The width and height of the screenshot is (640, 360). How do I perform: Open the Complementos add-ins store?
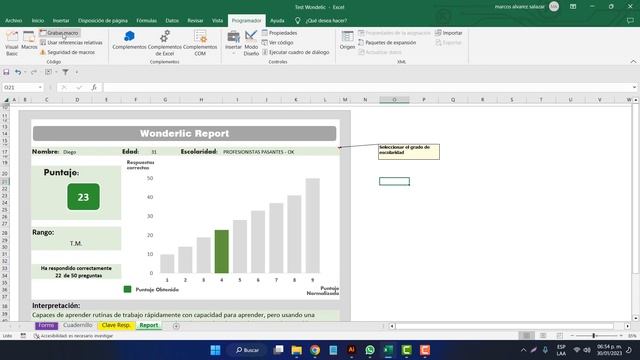point(129,40)
